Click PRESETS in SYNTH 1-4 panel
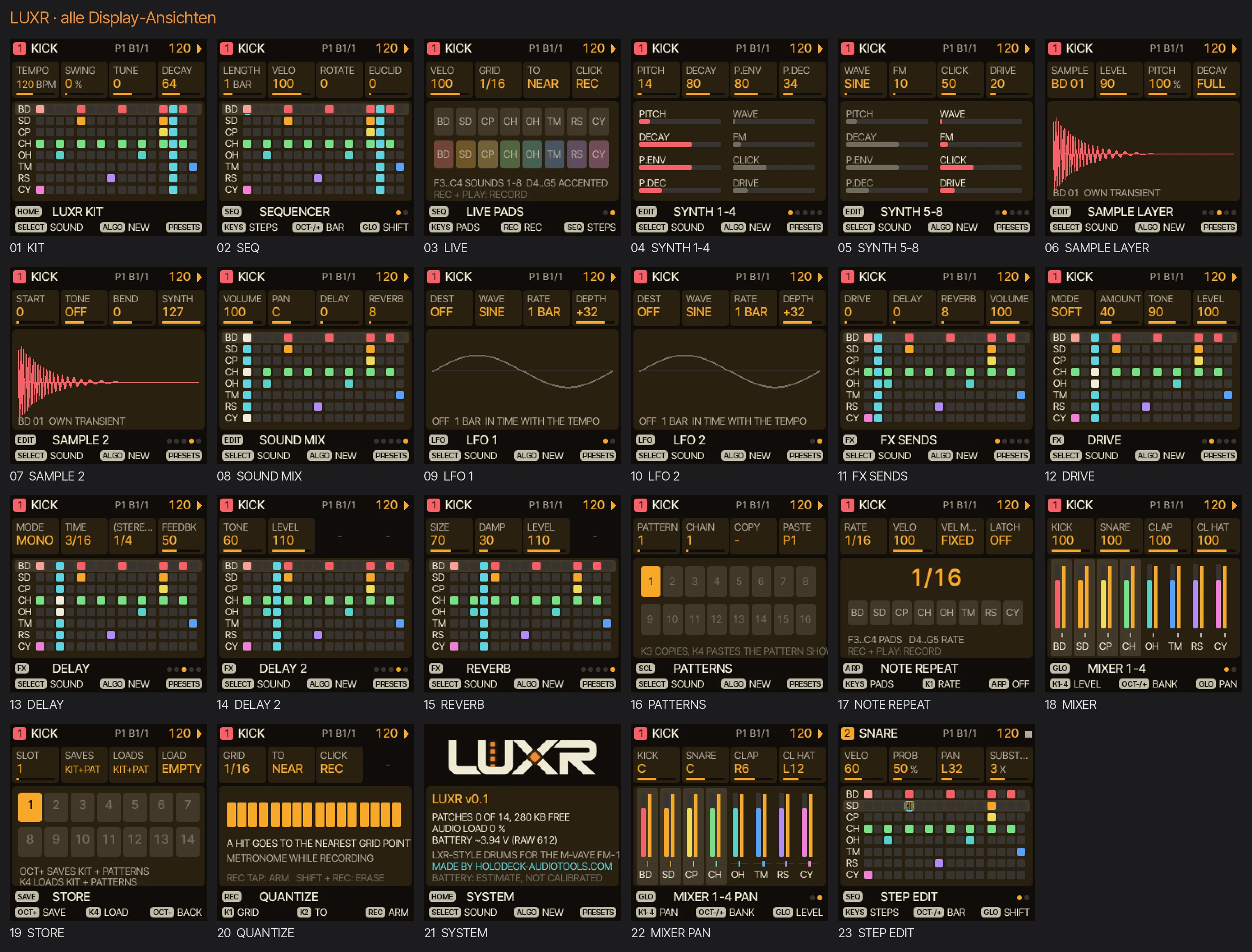 (805, 228)
